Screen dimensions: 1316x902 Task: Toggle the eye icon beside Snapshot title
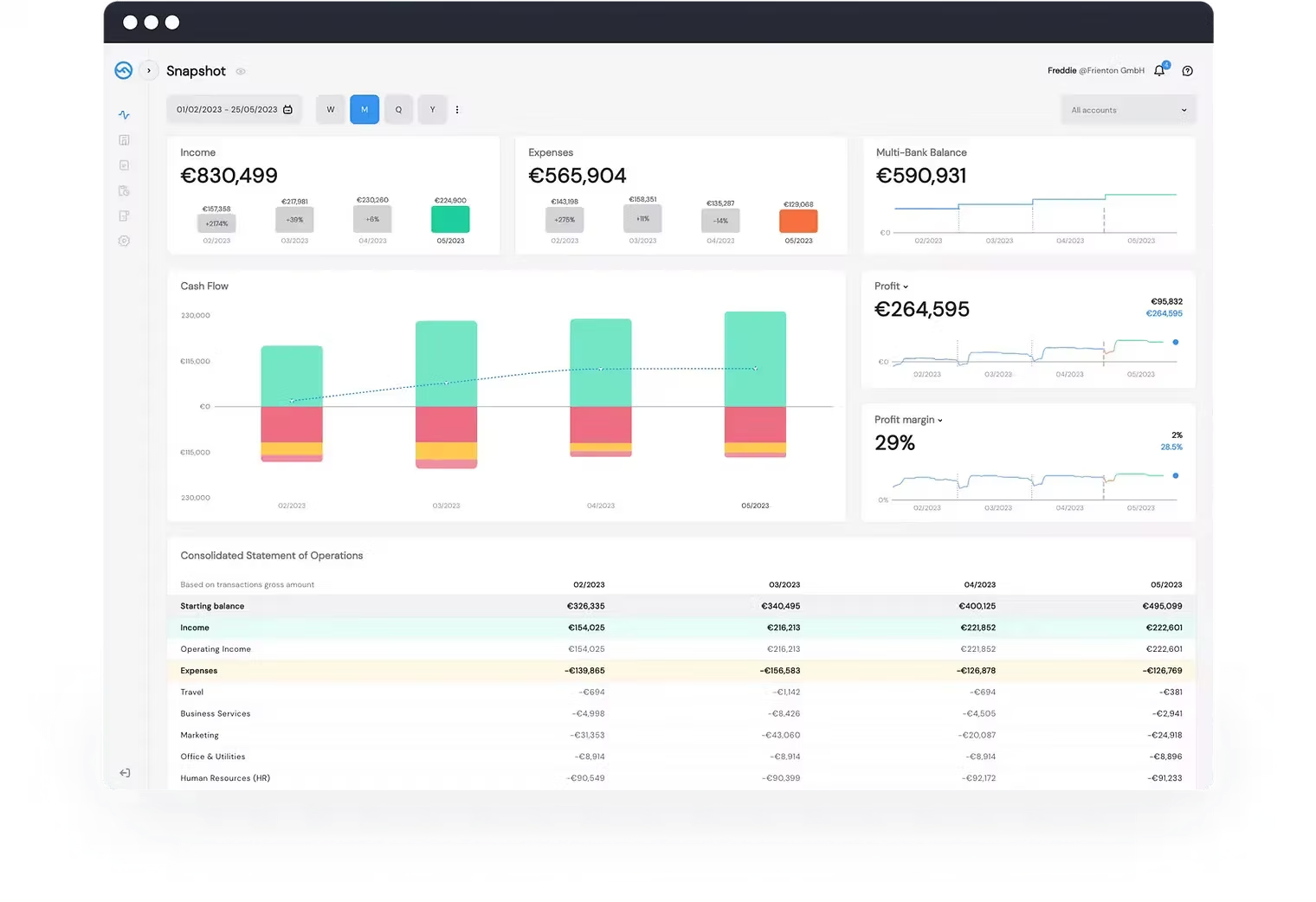pyautogui.click(x=241, y=72)
